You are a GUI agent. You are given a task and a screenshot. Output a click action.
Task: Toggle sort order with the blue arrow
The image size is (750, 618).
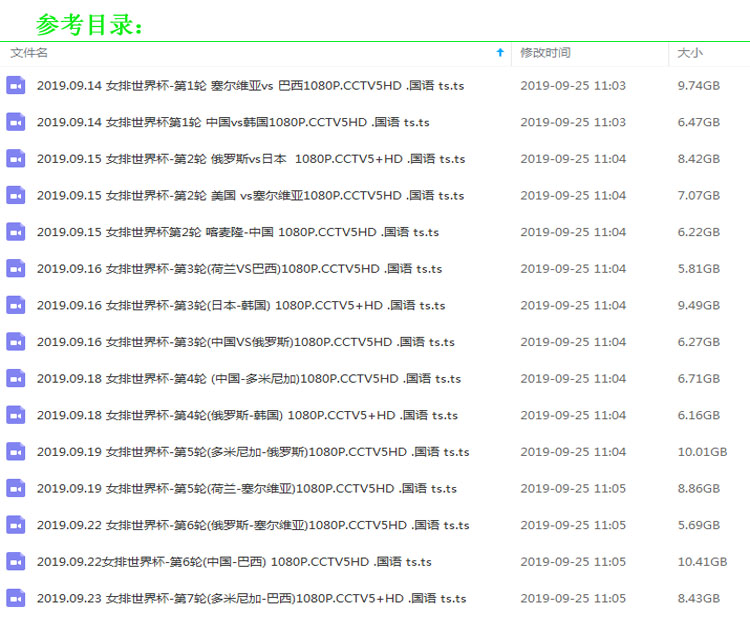click(500, 52)
